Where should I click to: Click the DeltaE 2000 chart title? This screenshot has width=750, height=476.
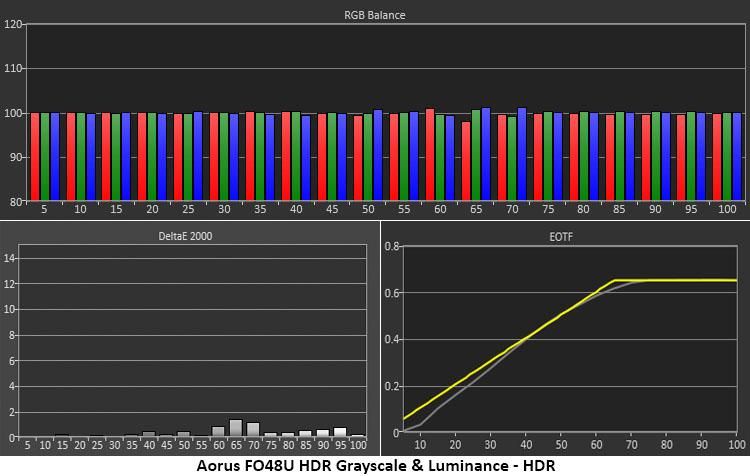click(x=185, y=236)
